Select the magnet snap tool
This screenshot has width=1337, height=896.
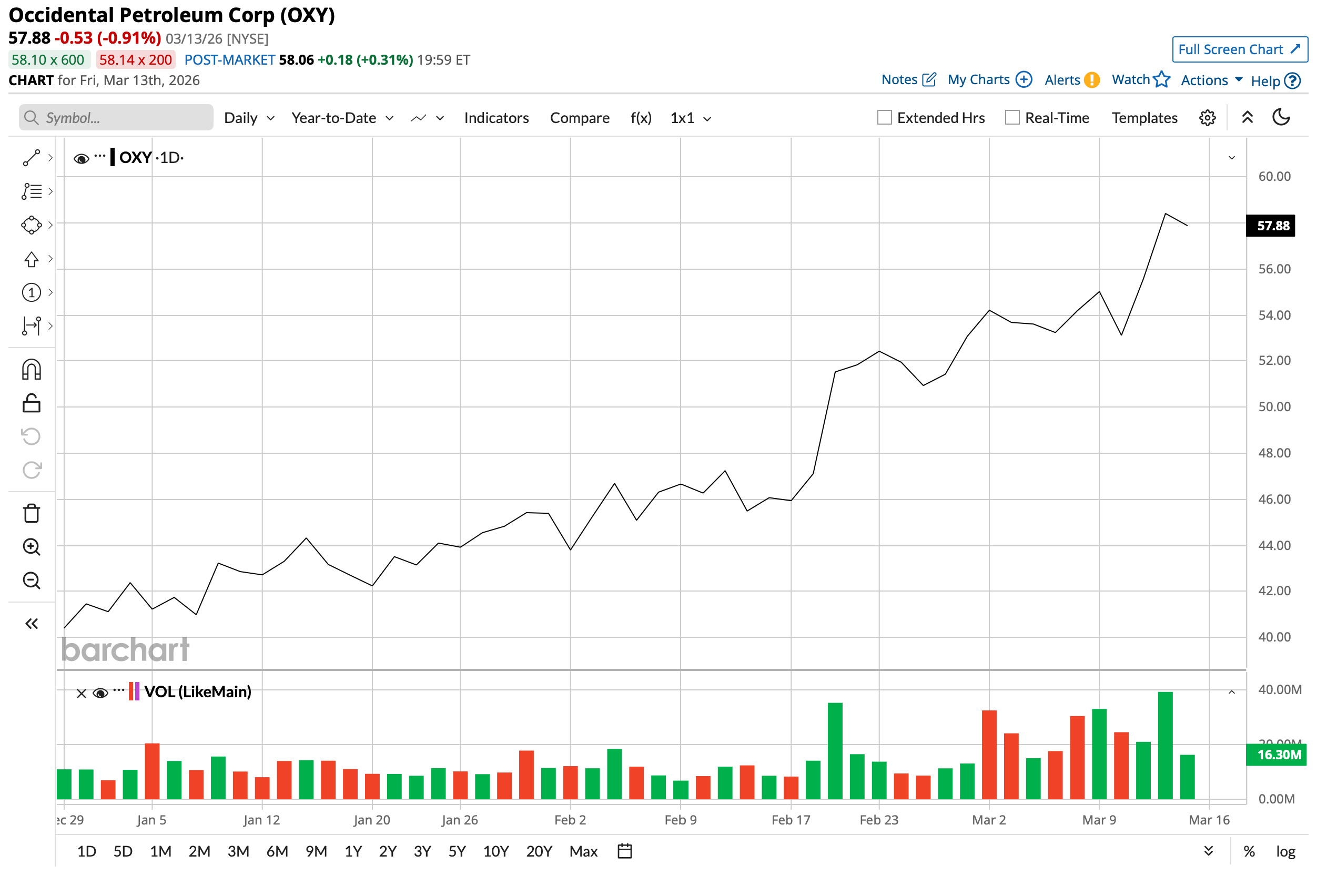[x=32, y=370]
